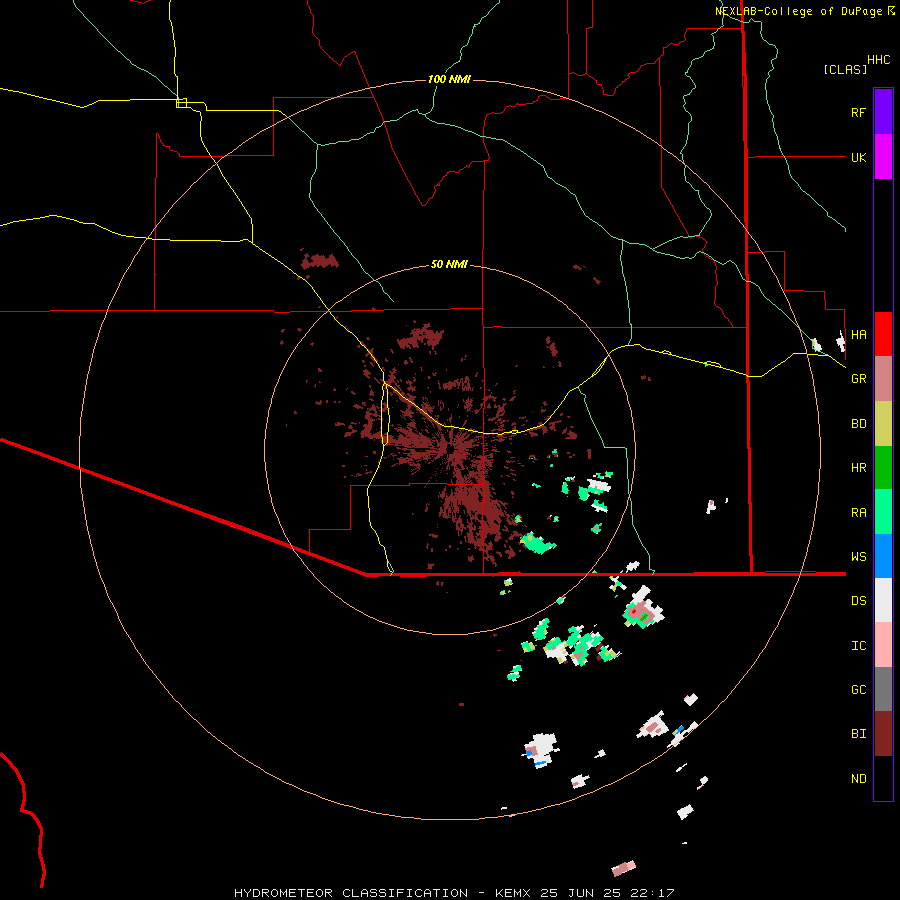
Task: Click the magenta UK legend color swatch
Action: click(883, 157)
